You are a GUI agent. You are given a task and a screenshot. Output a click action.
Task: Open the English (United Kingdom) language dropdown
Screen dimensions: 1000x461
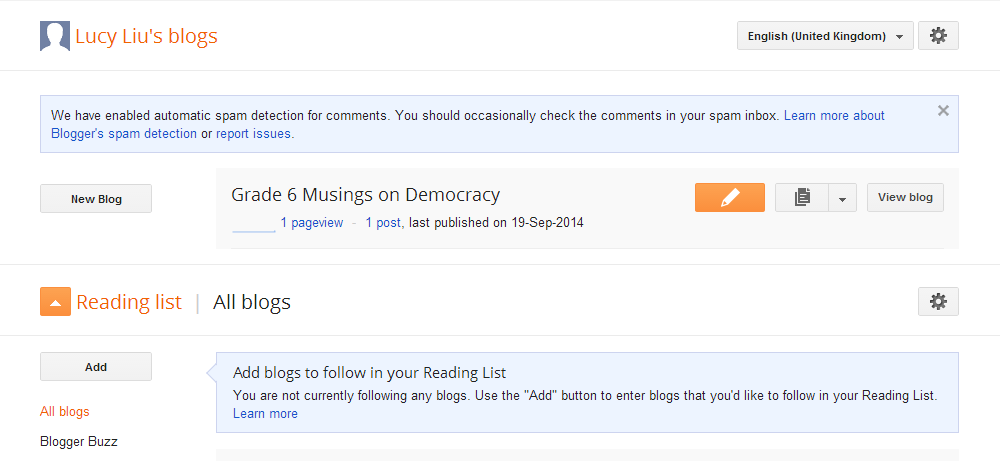click(x=825, y=36)
